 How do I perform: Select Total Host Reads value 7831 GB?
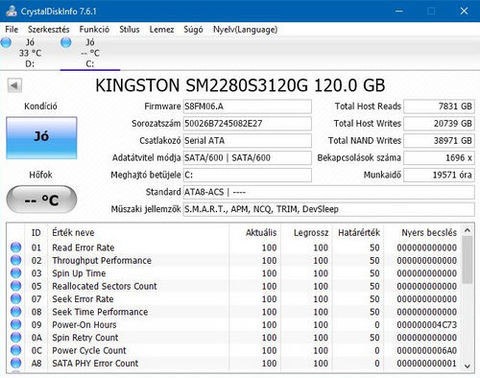(439, 106)
